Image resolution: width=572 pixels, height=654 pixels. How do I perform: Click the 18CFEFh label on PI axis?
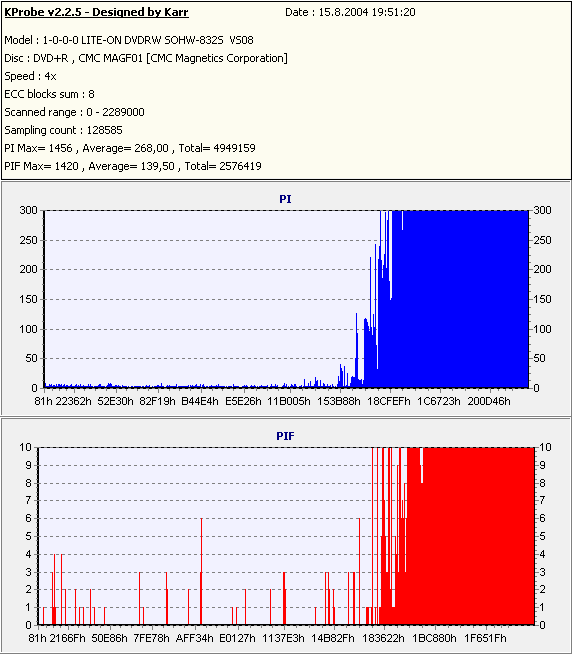tap(389, 401)
